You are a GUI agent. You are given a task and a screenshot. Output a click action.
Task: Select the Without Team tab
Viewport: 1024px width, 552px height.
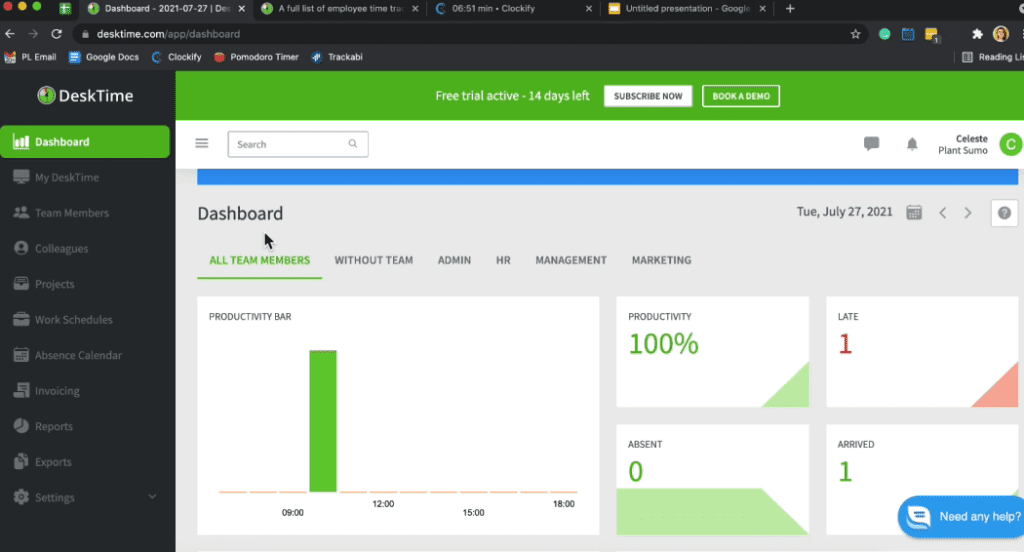[373, 260]
